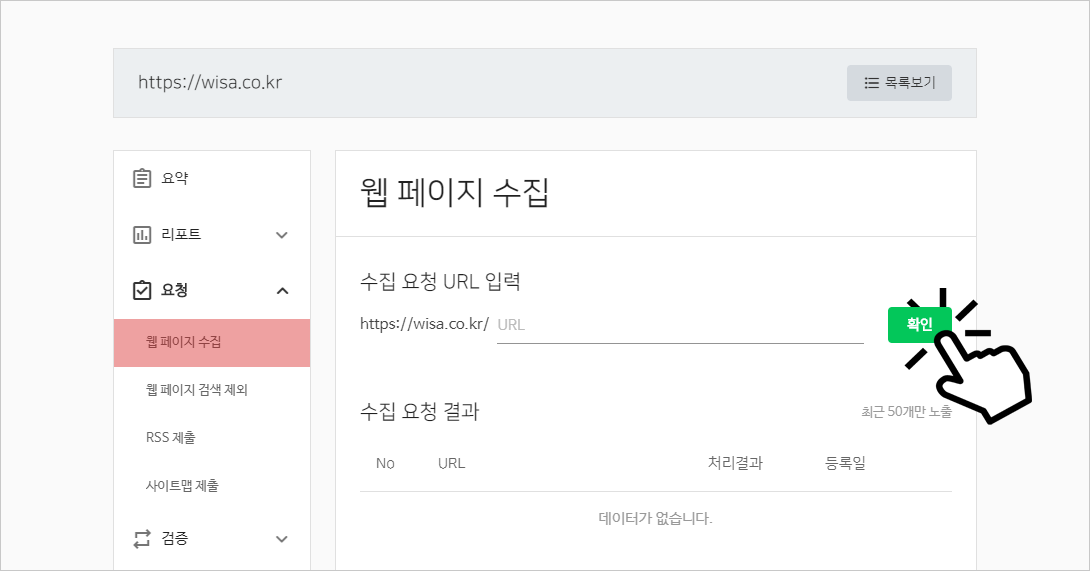
Task: Click the 리포트 bar chart icon
Action: (142, 234)
